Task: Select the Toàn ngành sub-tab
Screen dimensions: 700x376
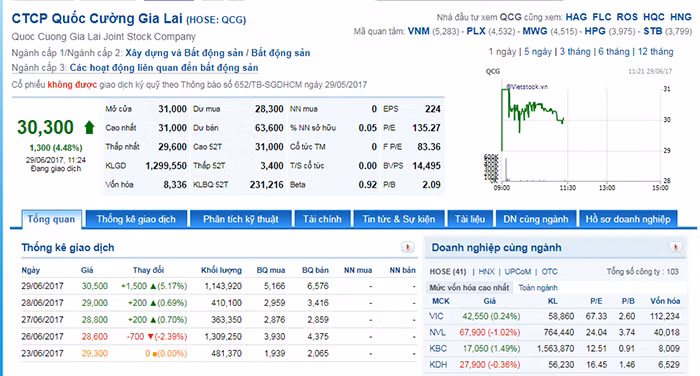Action: click(538, 288)
